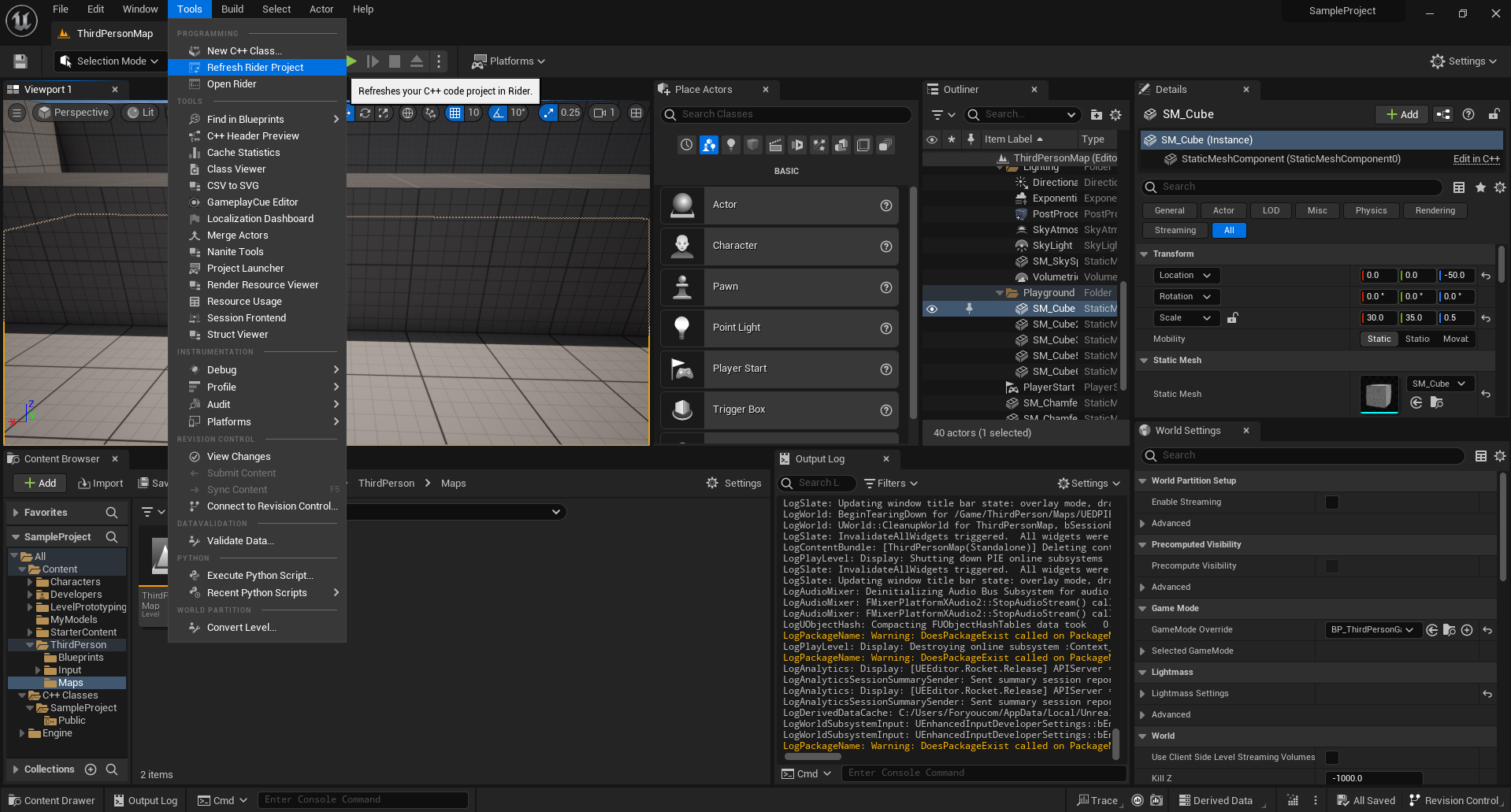Switch to World Settings tab
The height and width of the screenshot is (812, 1511).
(x=1187, y=431)
